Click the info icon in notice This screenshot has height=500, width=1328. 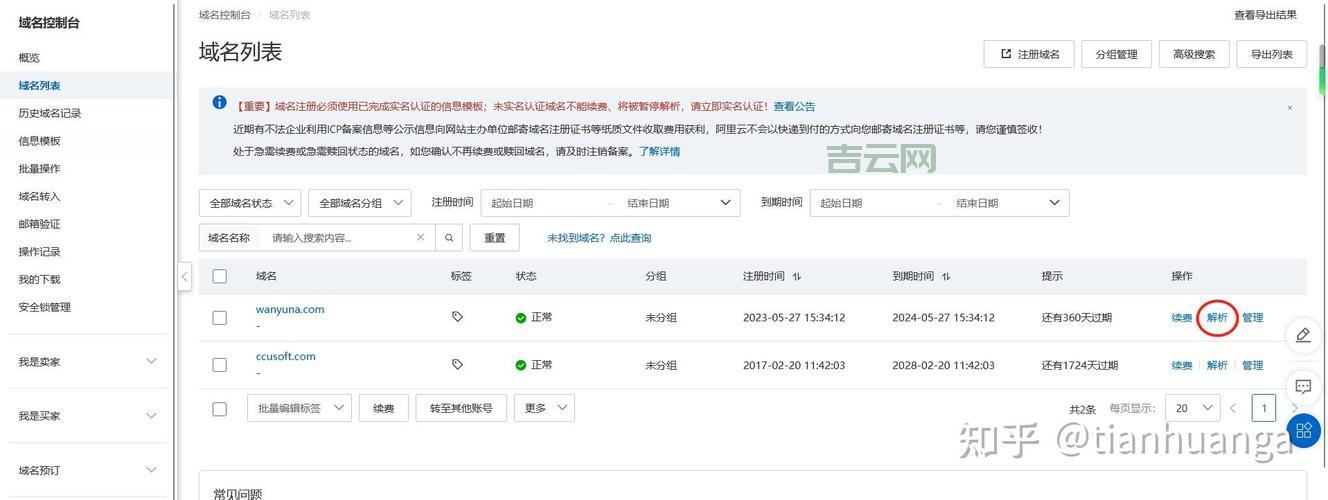click(x=219, y=102)
